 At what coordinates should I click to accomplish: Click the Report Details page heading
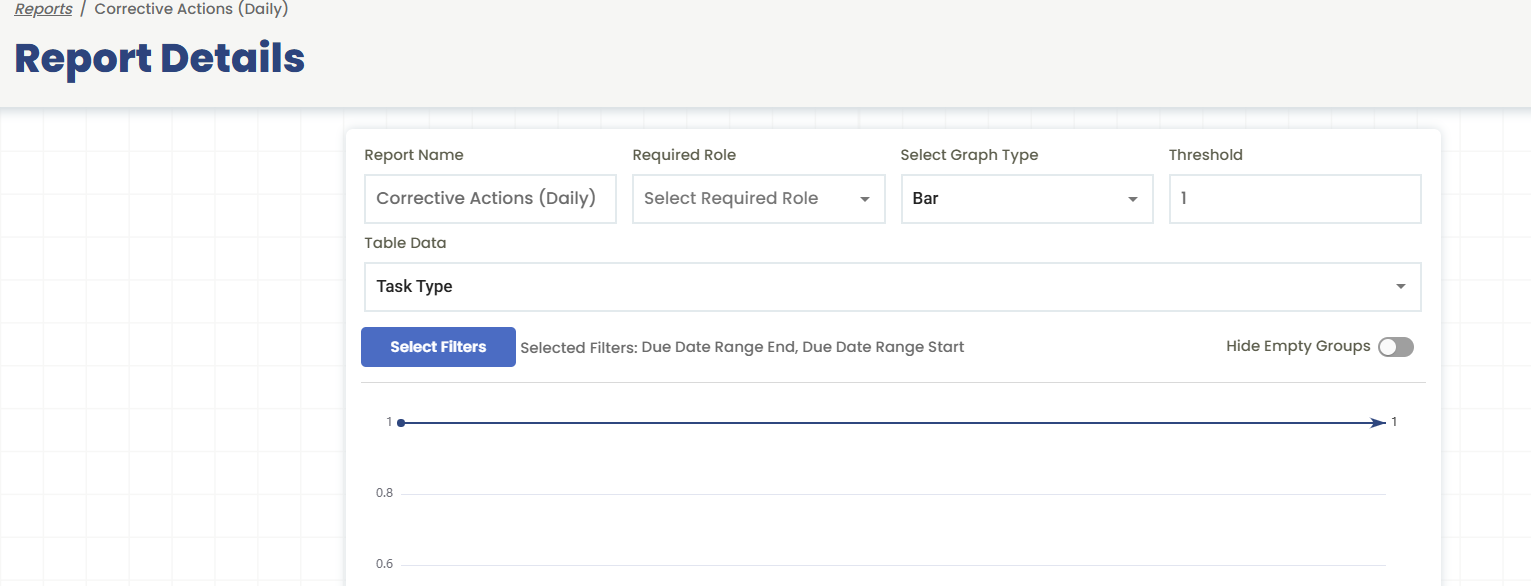160,59
